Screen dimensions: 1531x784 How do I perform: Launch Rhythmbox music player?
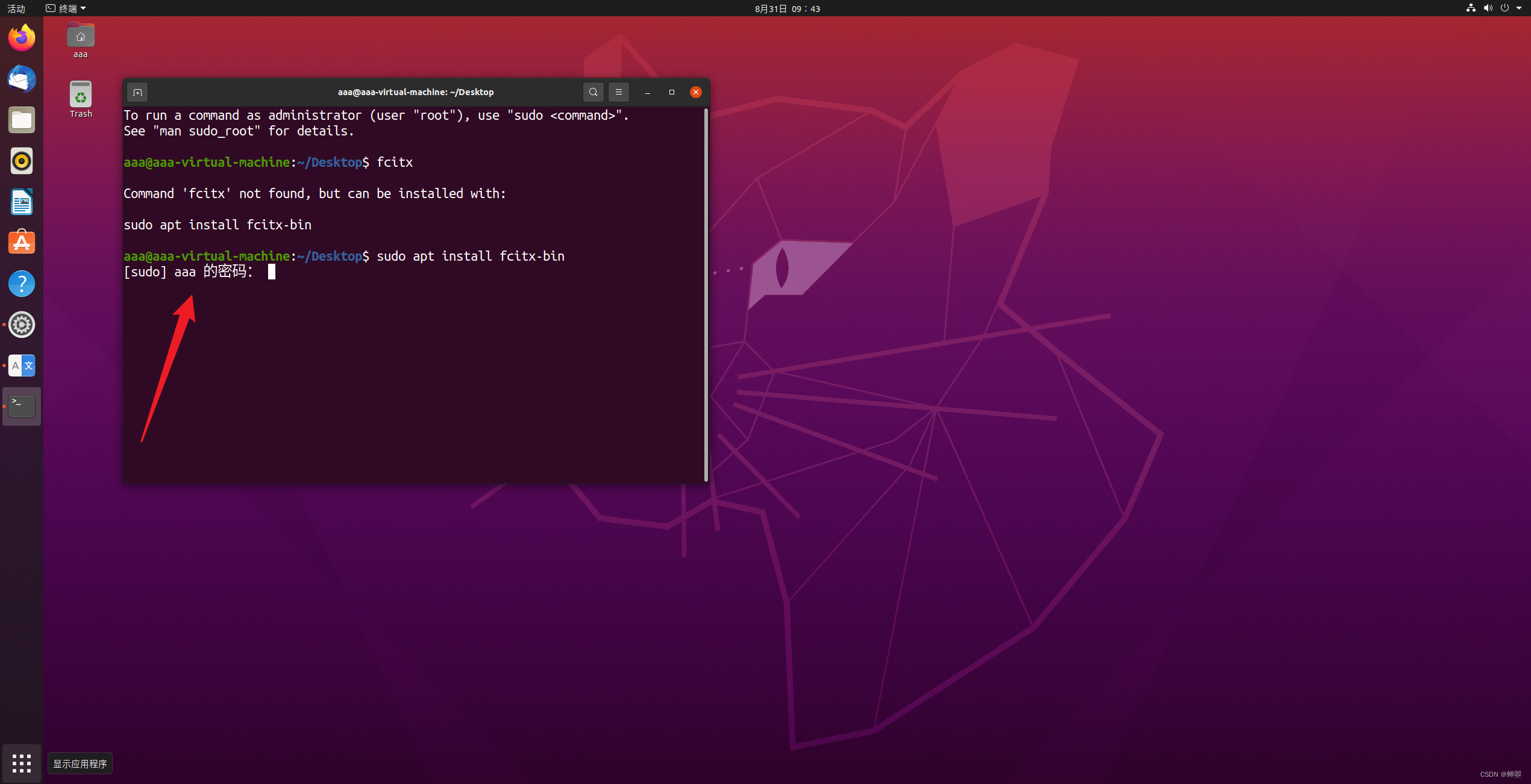tap(22, 161)
